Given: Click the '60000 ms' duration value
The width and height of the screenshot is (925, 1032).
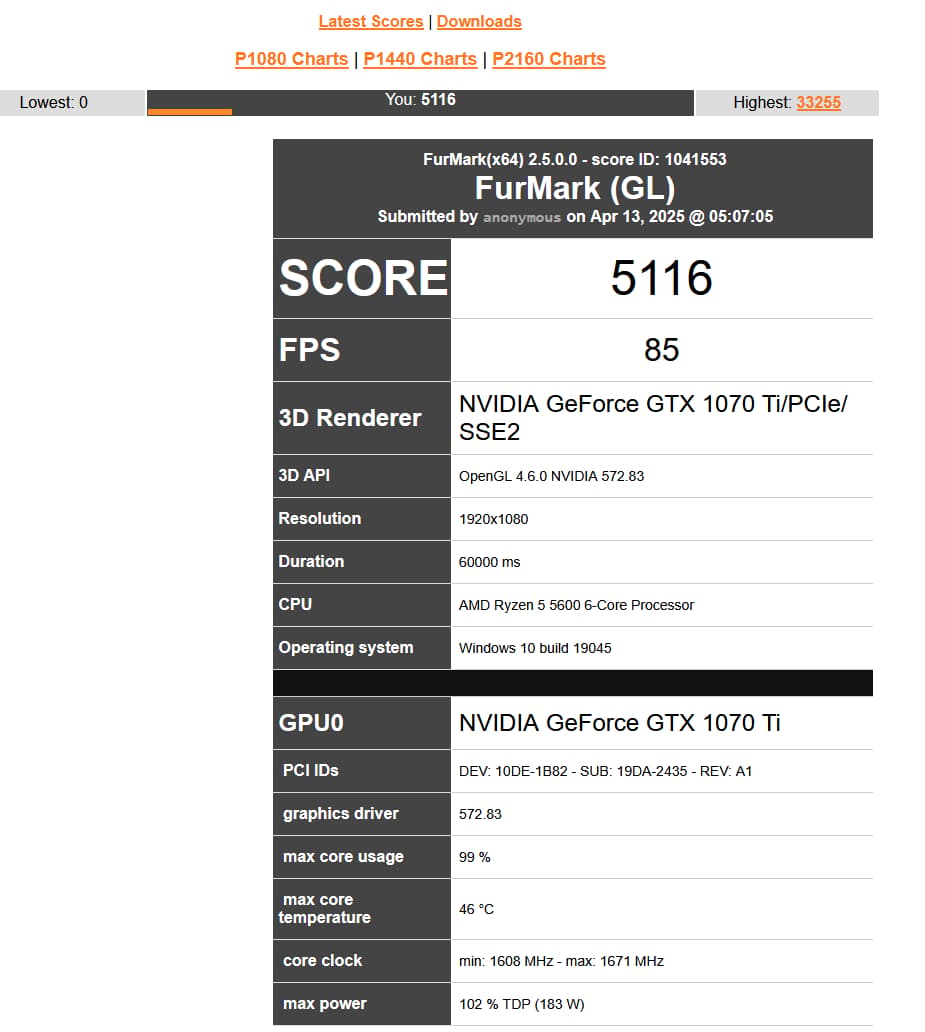Looking at the screenshot, I should coord(489,562).
